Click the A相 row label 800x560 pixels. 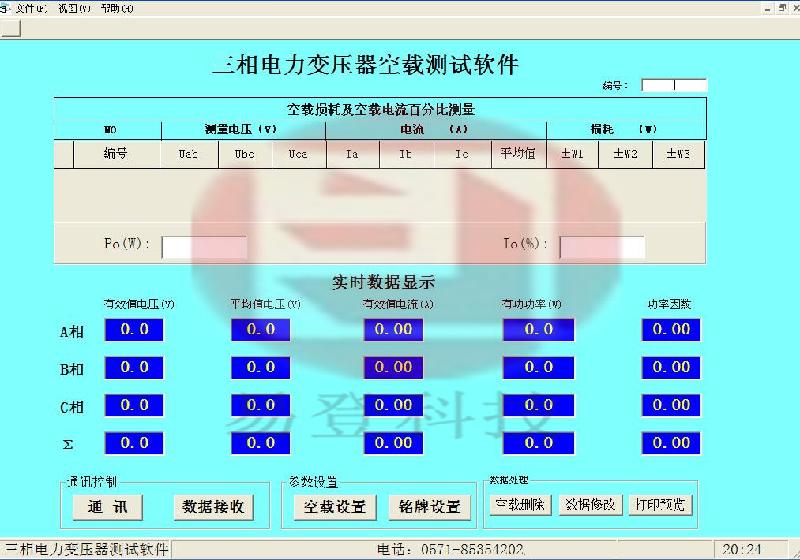[72, 332]
